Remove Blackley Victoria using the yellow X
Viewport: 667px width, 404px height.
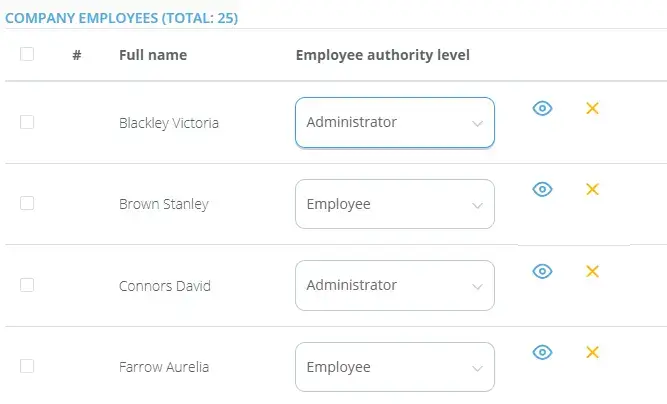click(x=592, y=108)
